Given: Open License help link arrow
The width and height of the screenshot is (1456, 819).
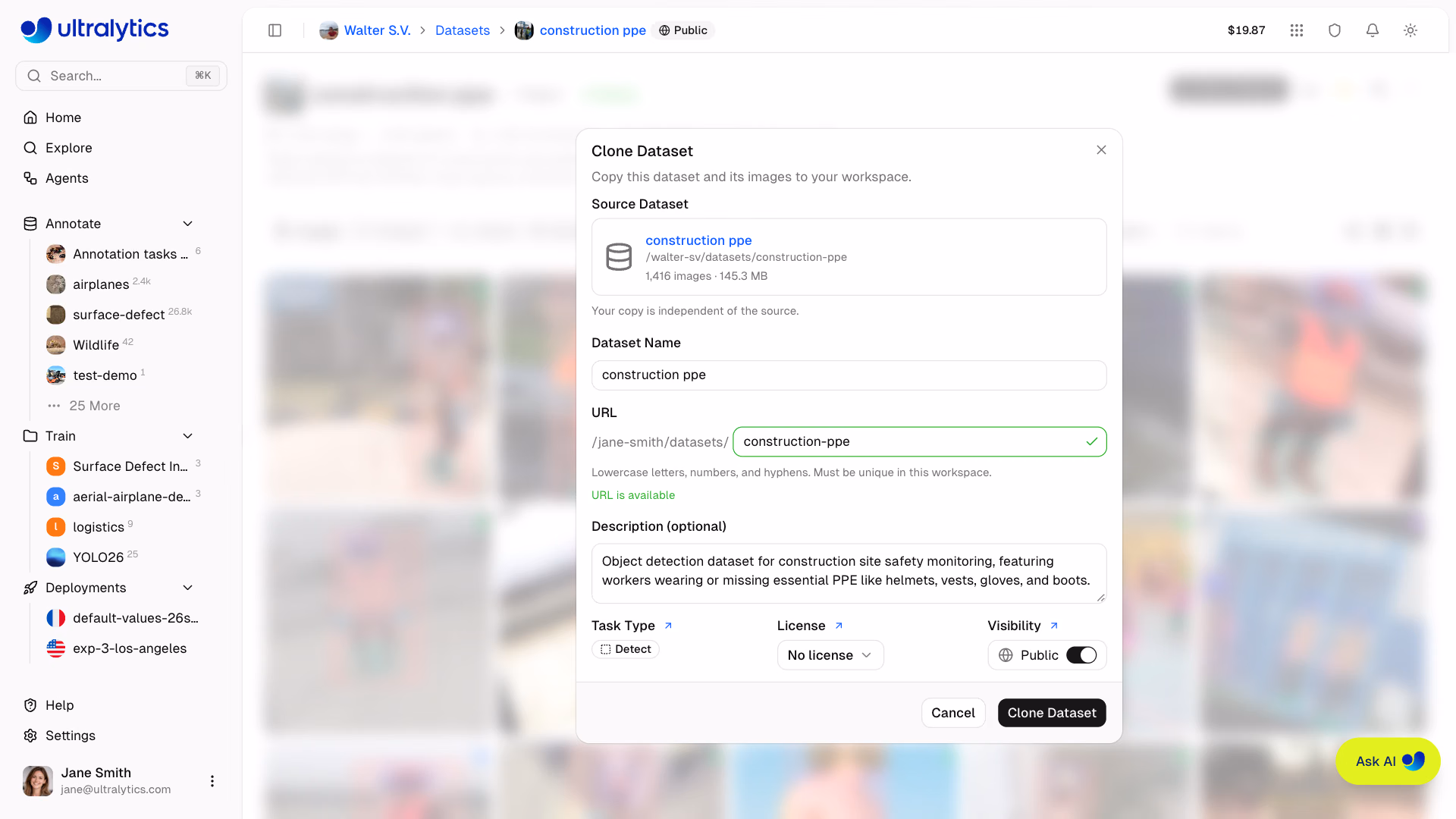Looking at the screenshot, I should tap(839, 626).
